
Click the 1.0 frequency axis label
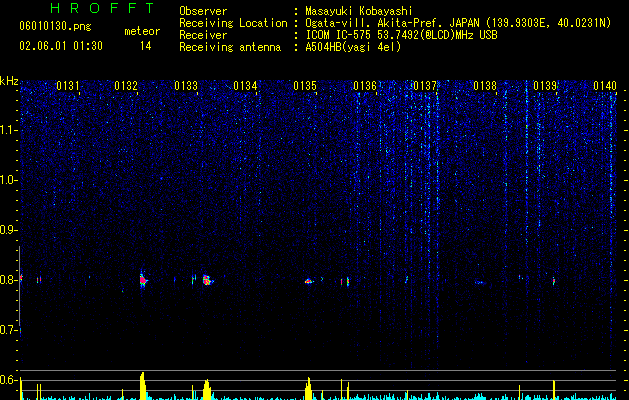pos(9,180)
